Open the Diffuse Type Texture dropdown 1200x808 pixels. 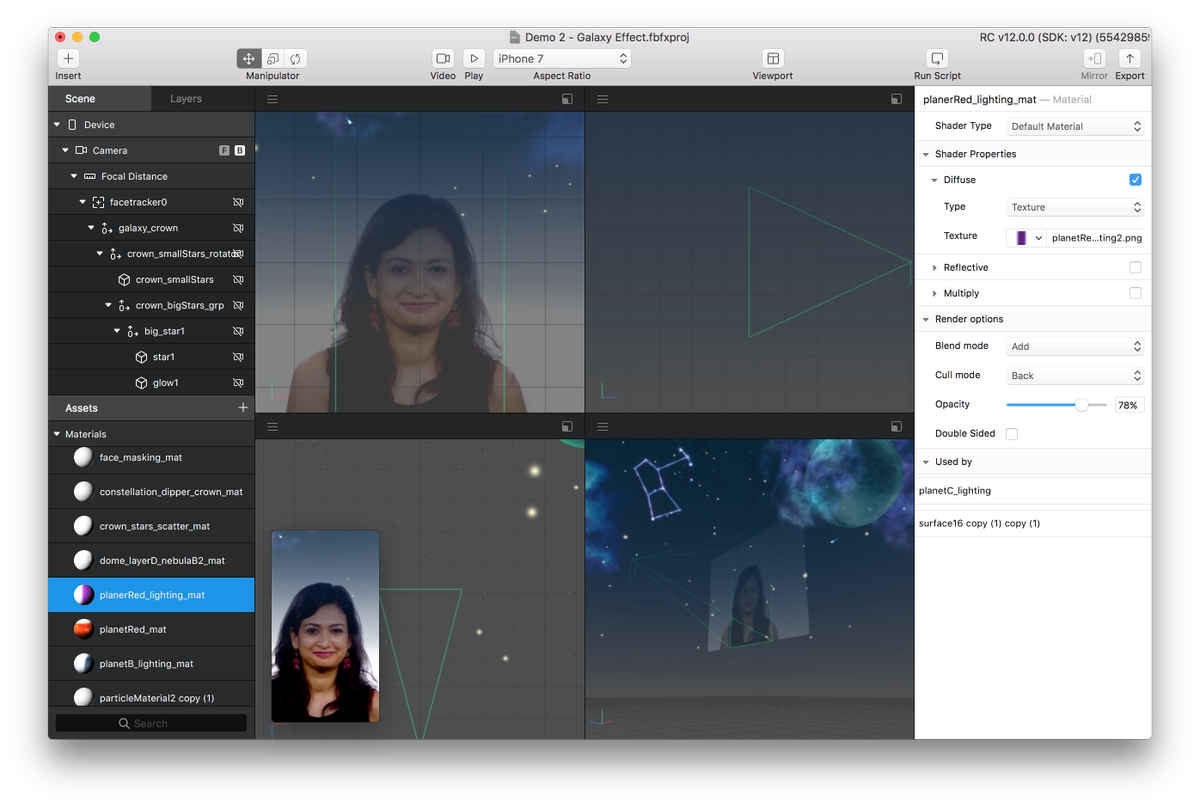click(1075, 207)
